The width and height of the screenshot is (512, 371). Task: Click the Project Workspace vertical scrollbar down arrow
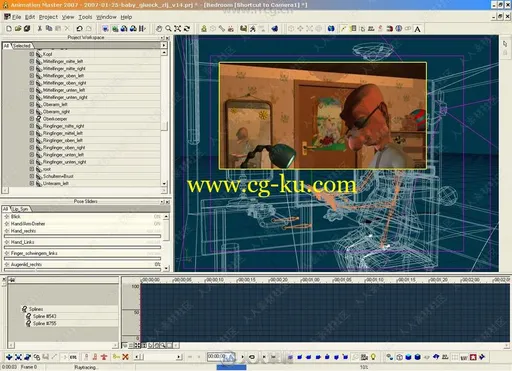164,184
